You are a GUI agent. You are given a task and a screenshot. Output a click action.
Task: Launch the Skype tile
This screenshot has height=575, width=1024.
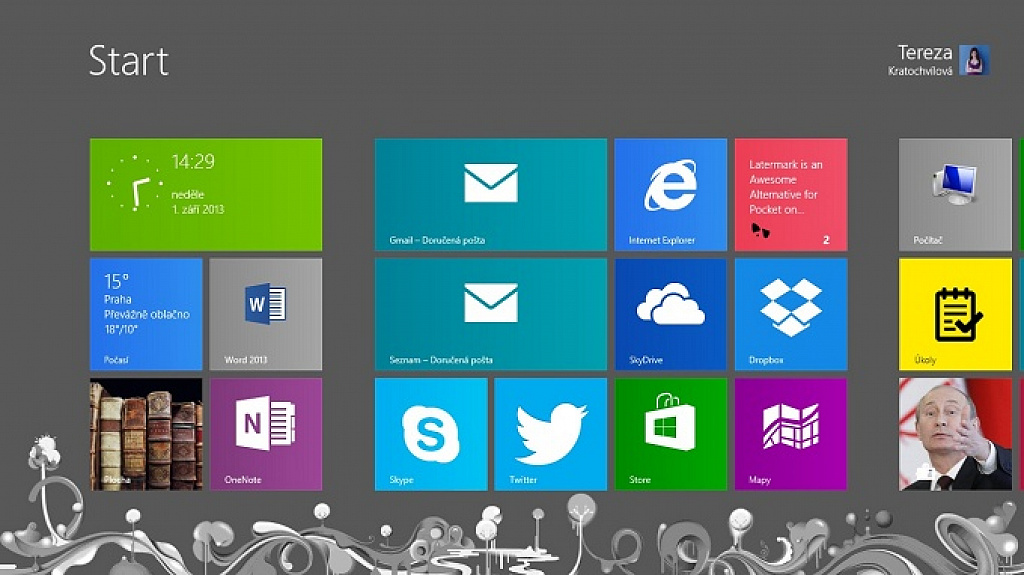431,435
